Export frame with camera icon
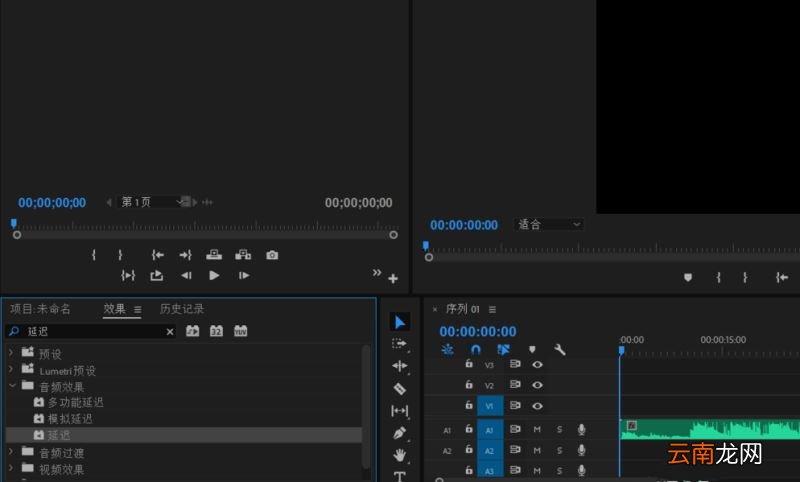 (x=272, y=255)
